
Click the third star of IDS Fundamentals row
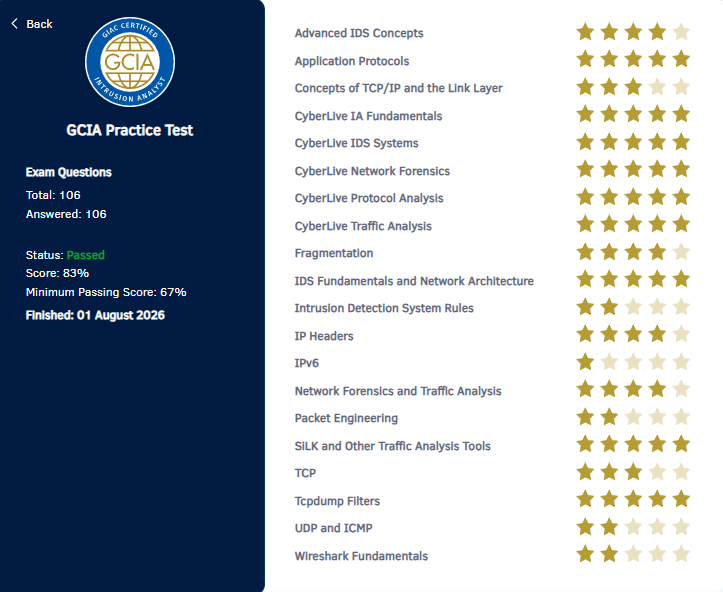[x=634, y=279]
